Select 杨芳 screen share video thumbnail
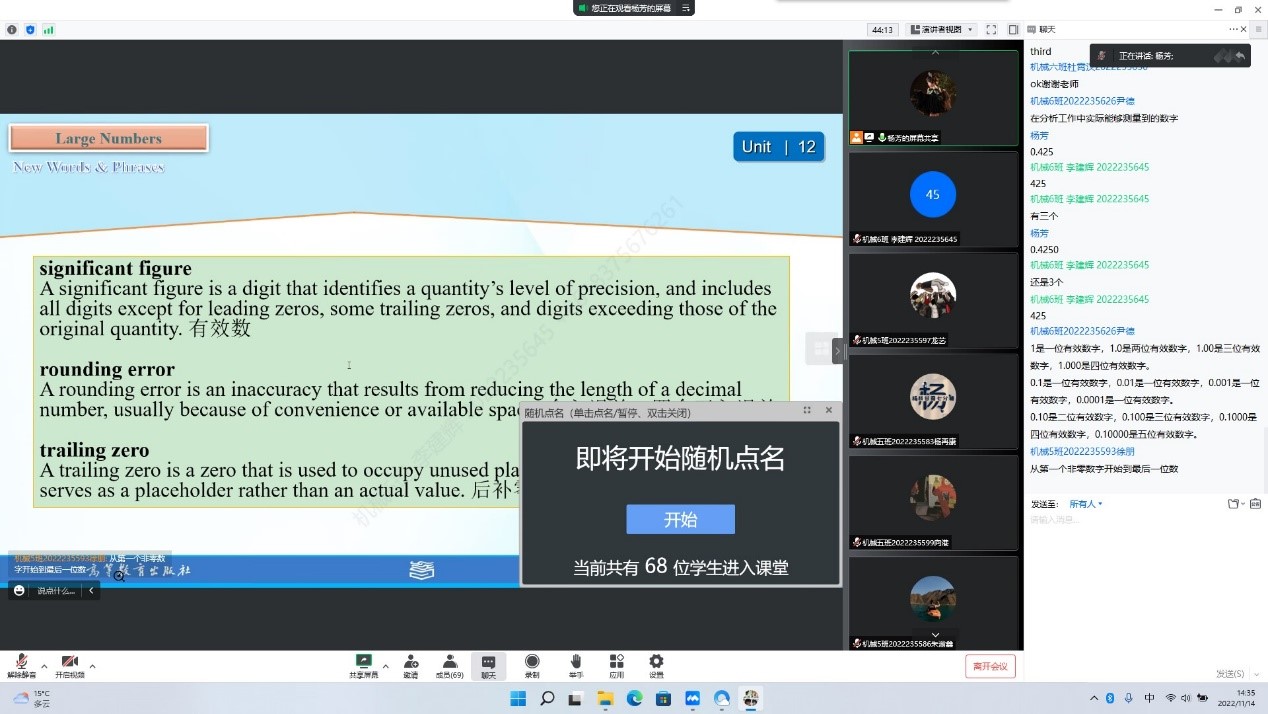The width and height of the screenshot is (1268, 714). [933, 97]
